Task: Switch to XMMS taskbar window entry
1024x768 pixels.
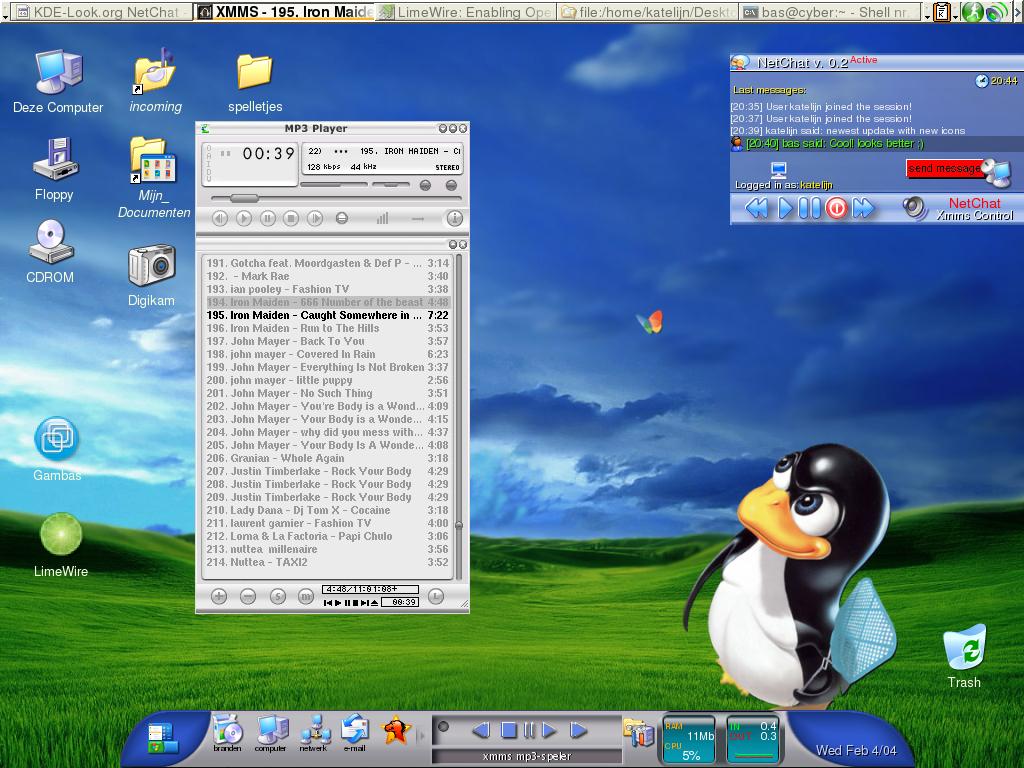Action: 285,12
